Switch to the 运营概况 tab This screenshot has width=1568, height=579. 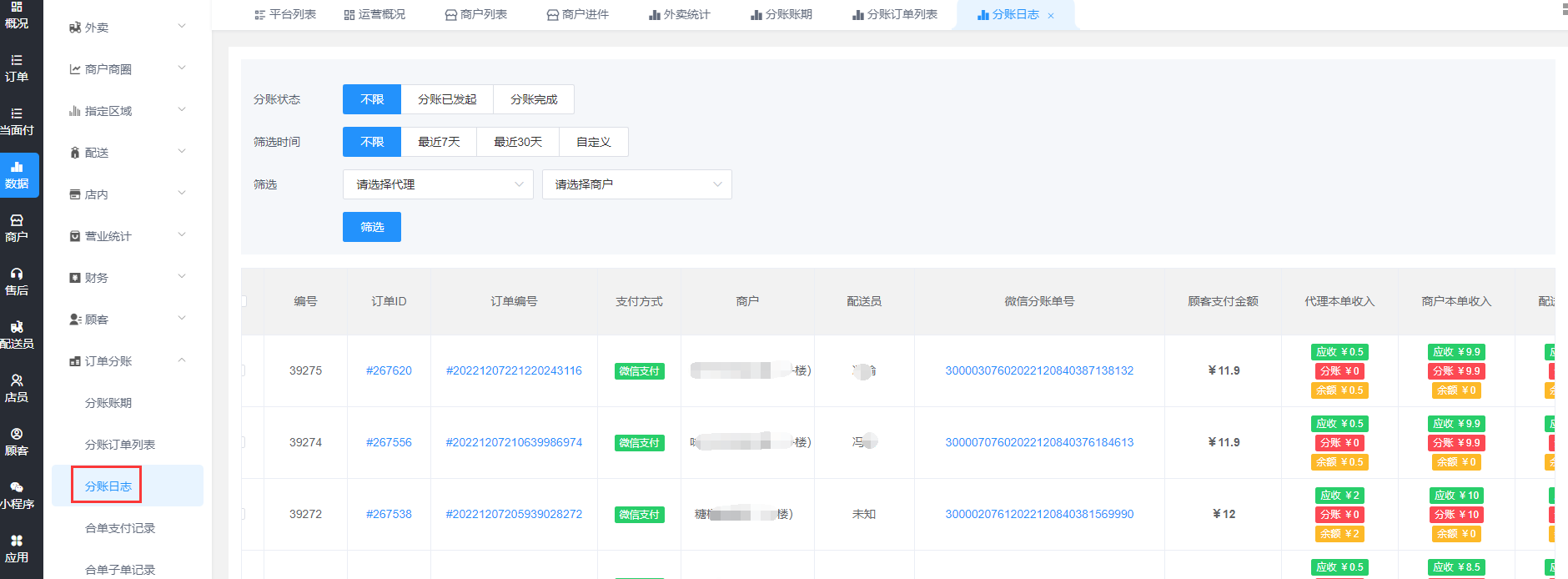(x=374, y=14)
